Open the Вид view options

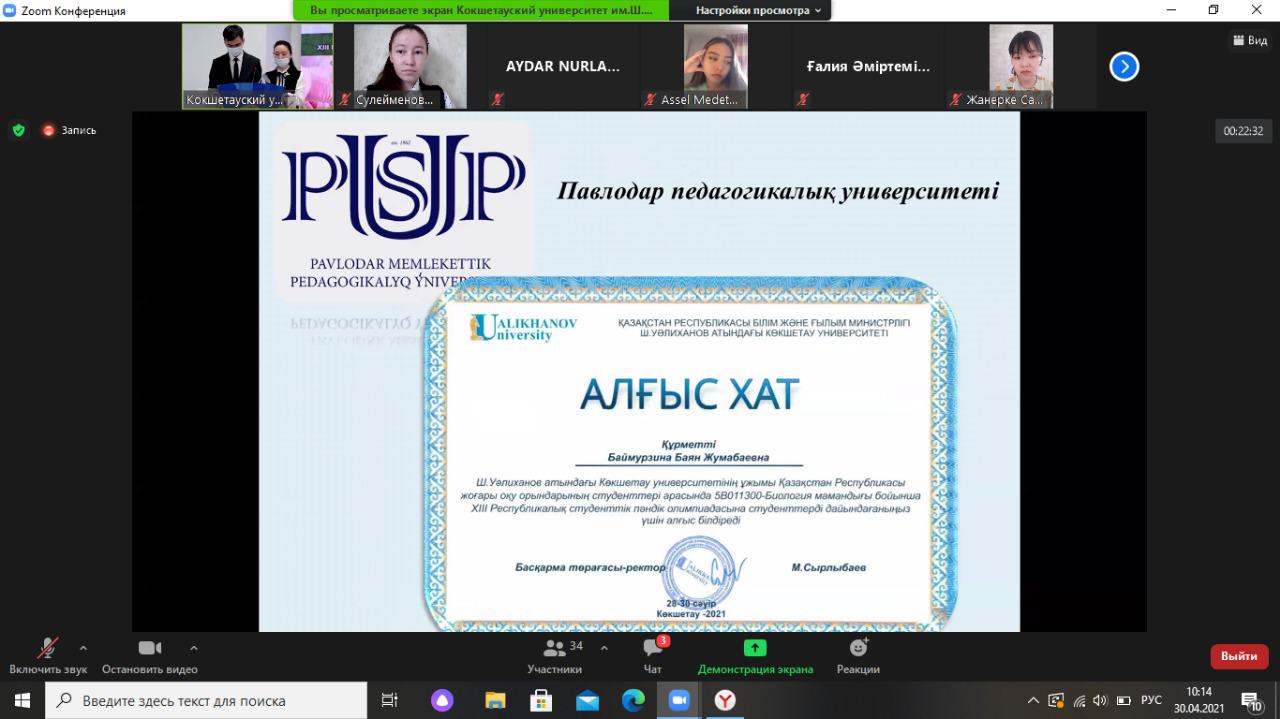[x=1248, y=40]
